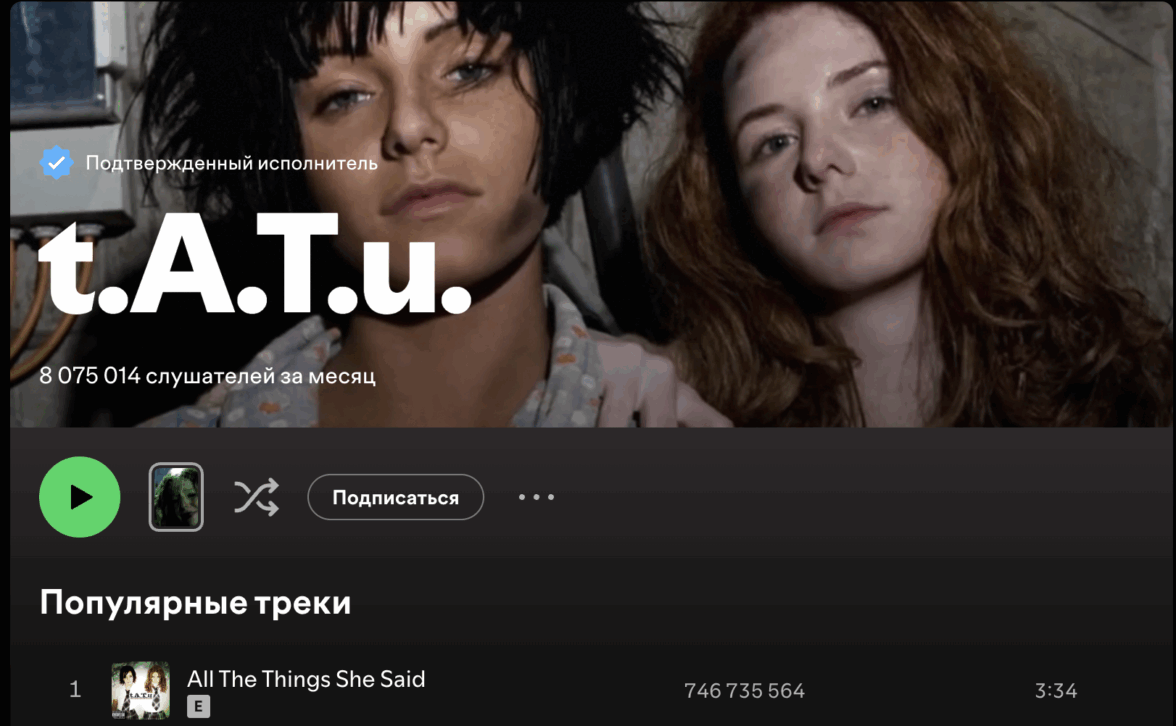
Task: Open the All The Things She Said title
Action: (306, 679)
